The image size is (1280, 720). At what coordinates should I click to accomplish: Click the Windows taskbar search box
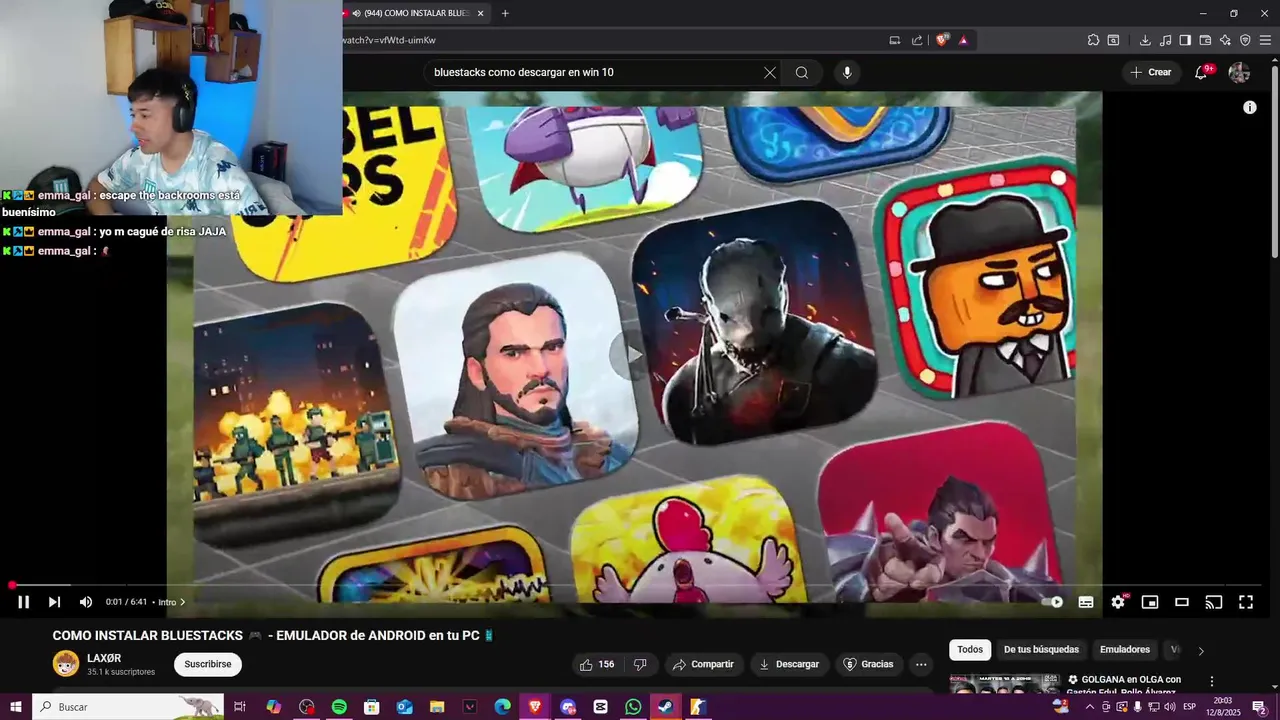click(128, 707)
